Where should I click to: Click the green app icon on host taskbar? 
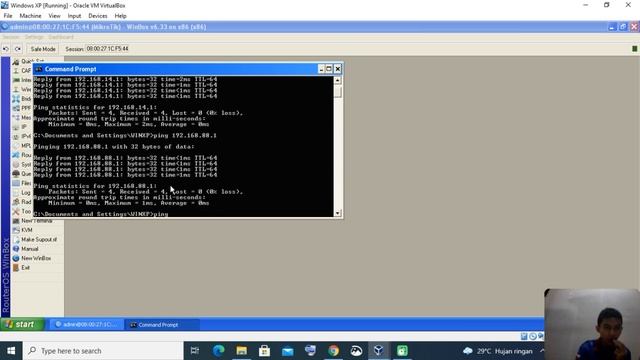pyautogui.click(x=402, y=351)
